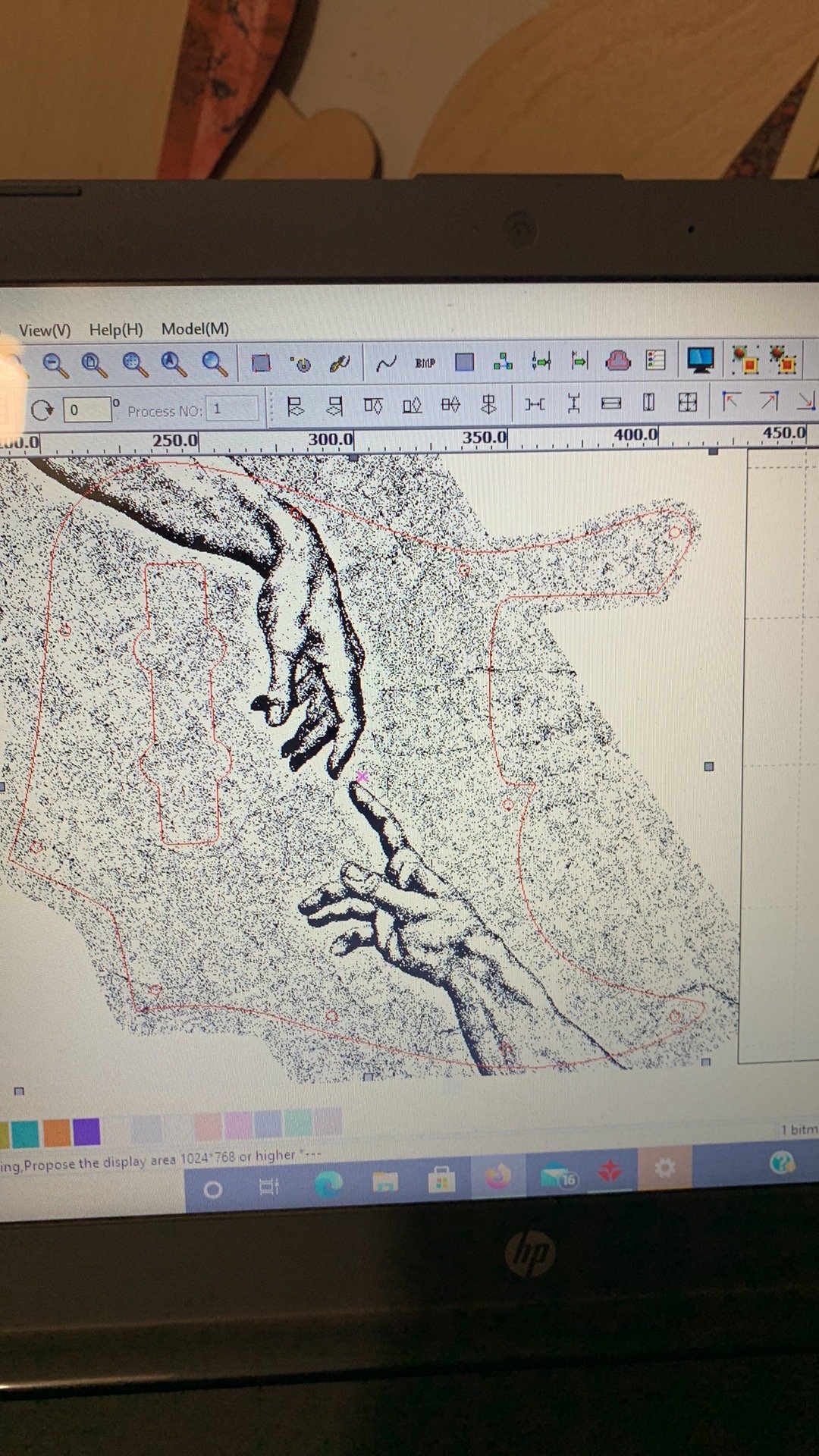This screenshot has width=819, height=1456.
Task: Align selected objects to the left
Action: click(x=295, y=406)
